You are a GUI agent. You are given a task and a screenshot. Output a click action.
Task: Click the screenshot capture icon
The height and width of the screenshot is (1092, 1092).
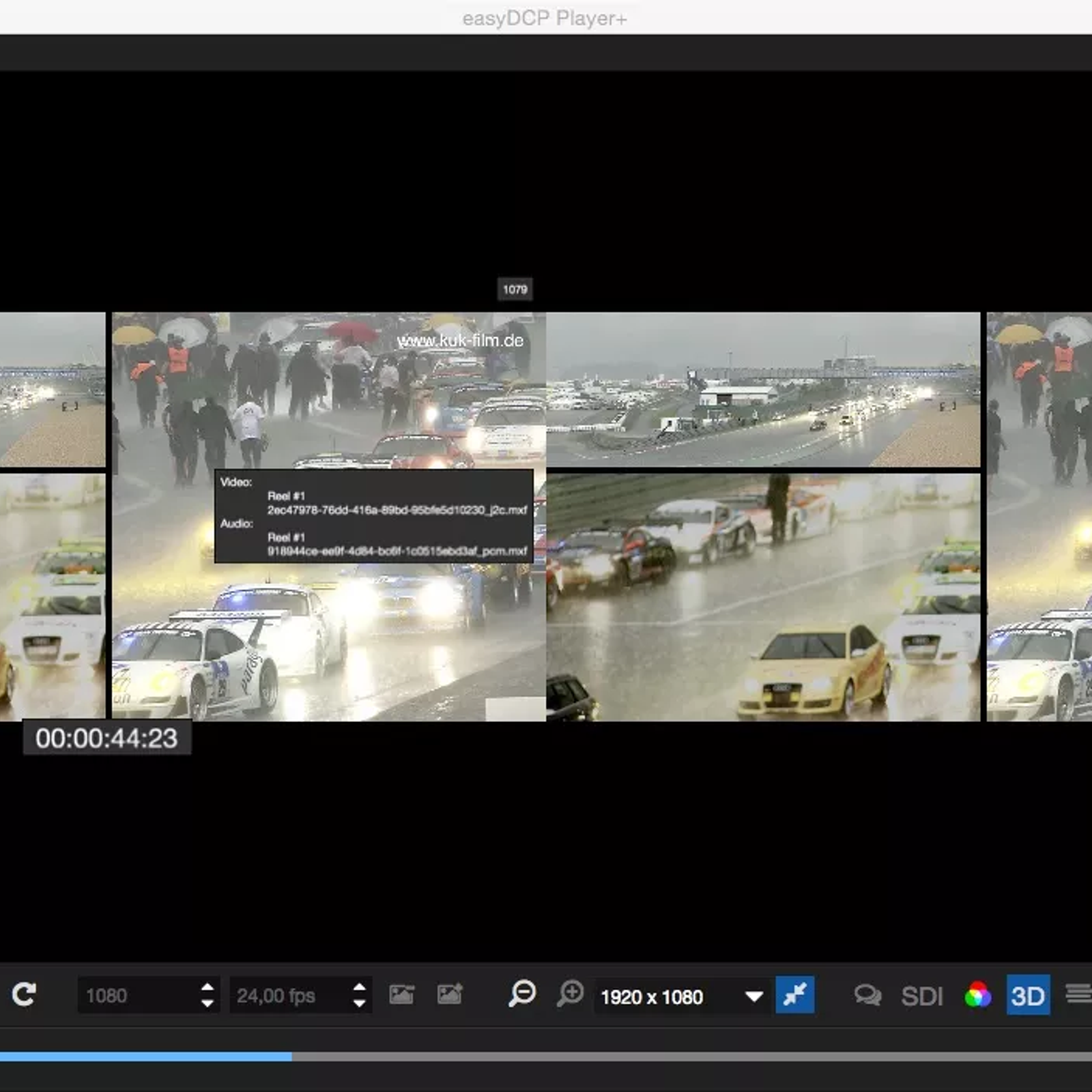pos(403,995)
